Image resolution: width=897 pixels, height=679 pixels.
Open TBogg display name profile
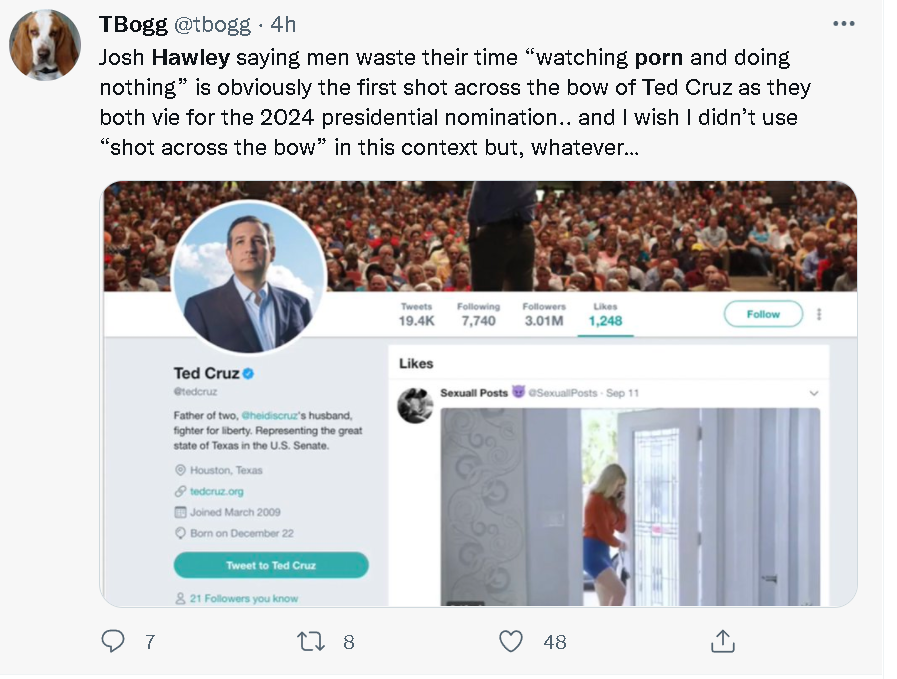click(133, 24)
